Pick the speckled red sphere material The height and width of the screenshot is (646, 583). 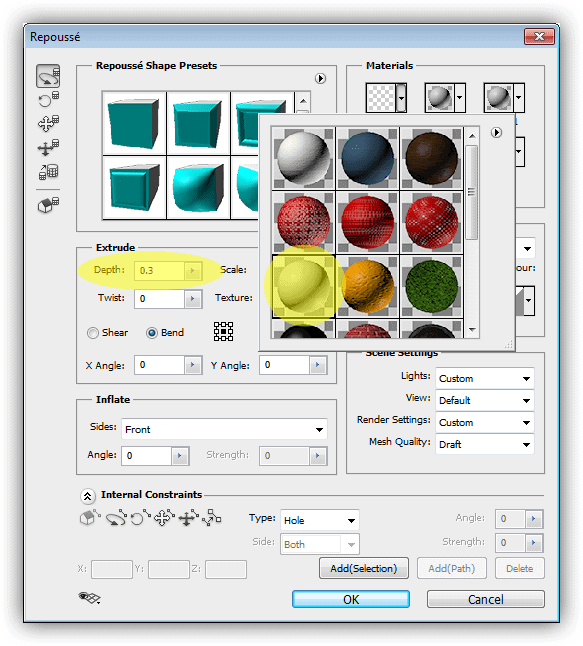304,222
